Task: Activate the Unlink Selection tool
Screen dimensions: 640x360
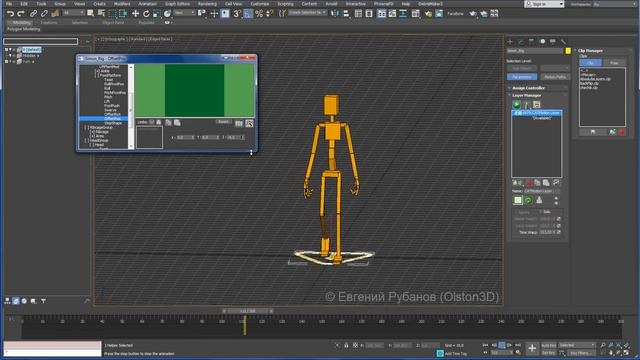Action: point(44,14)
